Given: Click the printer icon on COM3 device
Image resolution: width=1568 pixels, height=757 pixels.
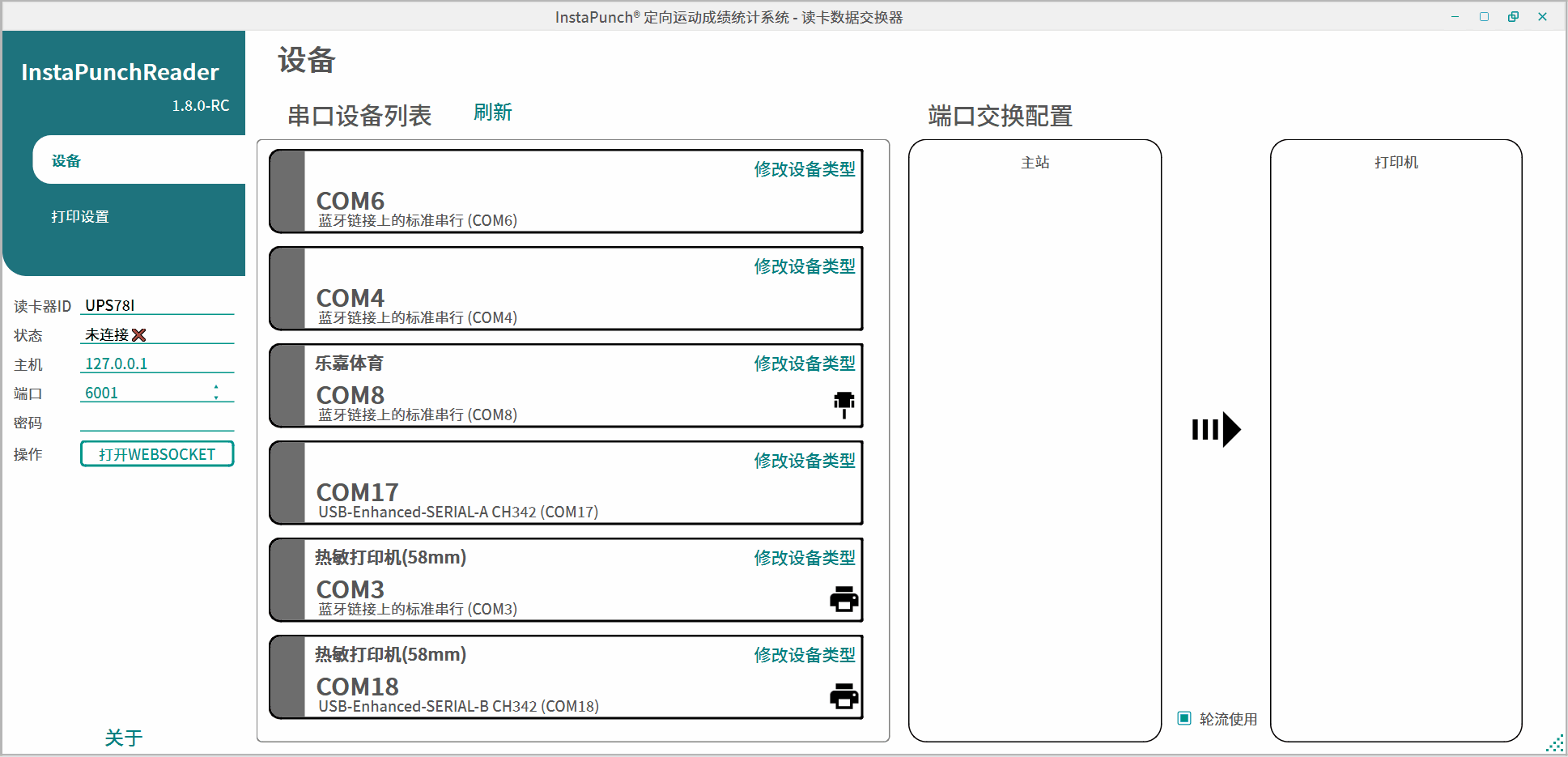Looking at the screenshot, I should [843, 599].
